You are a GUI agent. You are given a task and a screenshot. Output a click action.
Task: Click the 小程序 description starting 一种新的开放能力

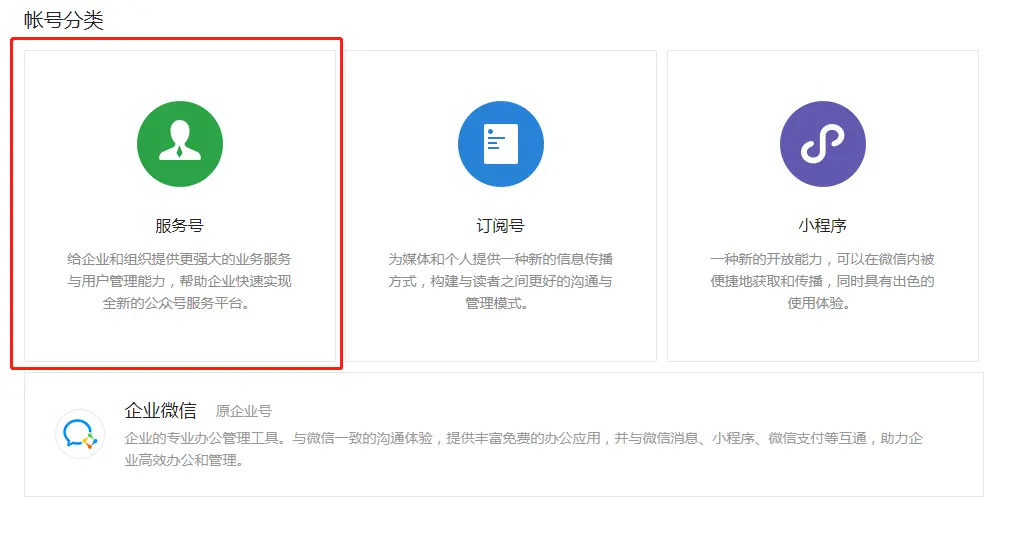[822, 281]
